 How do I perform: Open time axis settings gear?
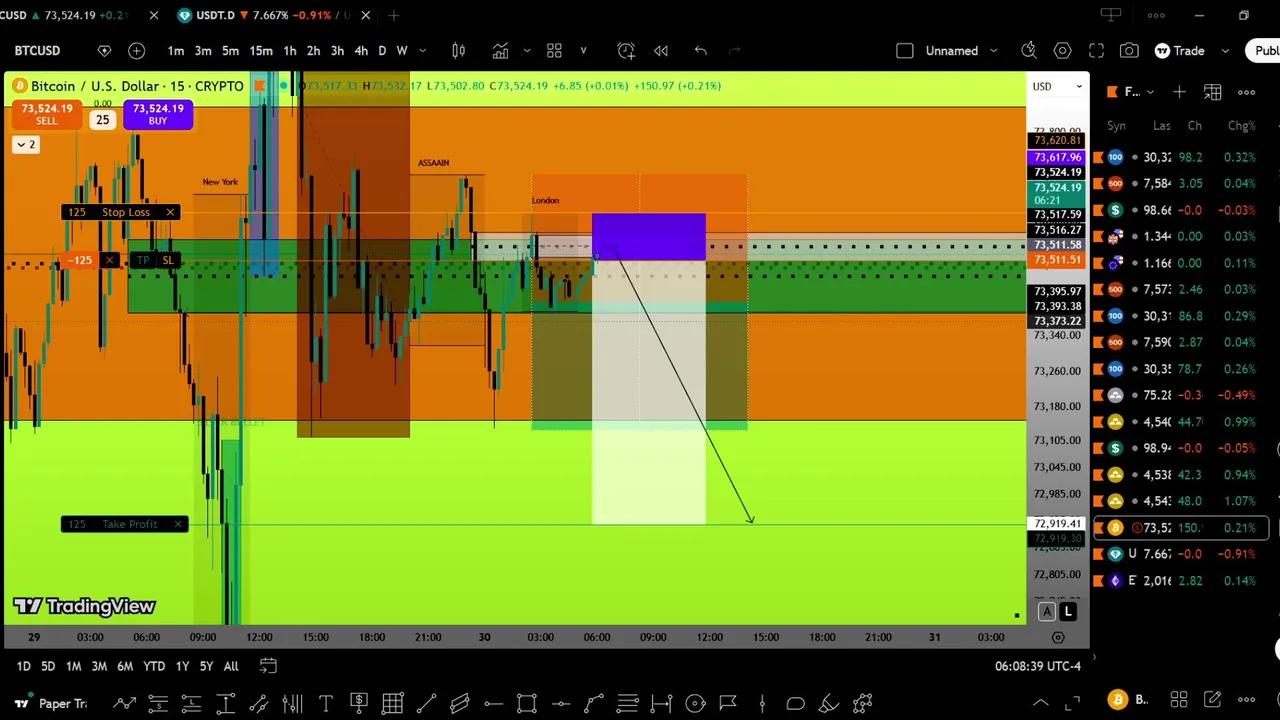1058,637
